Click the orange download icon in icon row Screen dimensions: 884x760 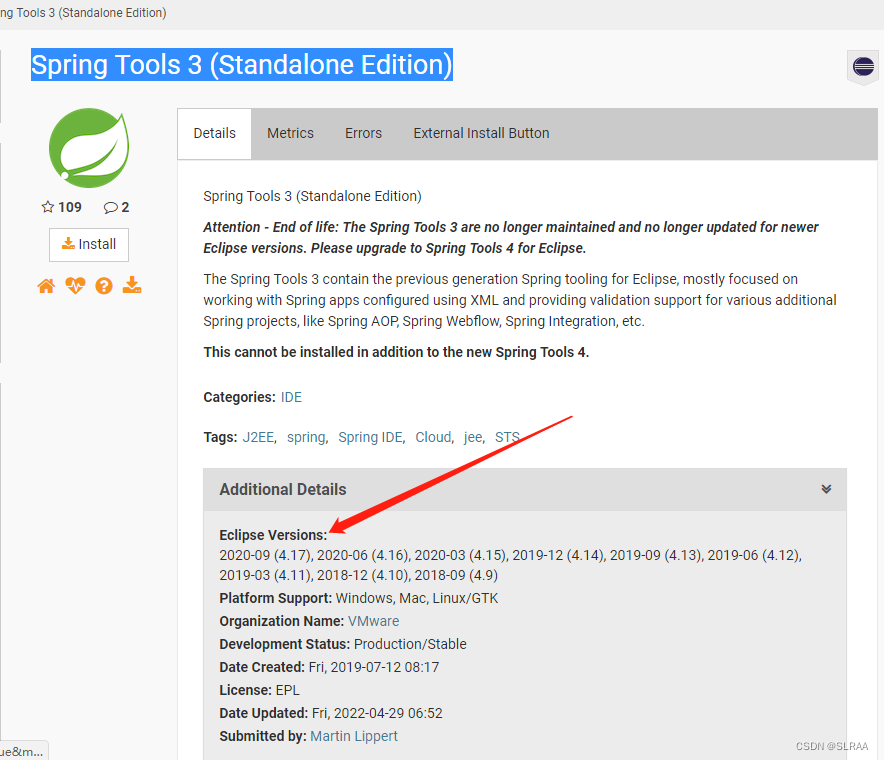click(132, 285)
